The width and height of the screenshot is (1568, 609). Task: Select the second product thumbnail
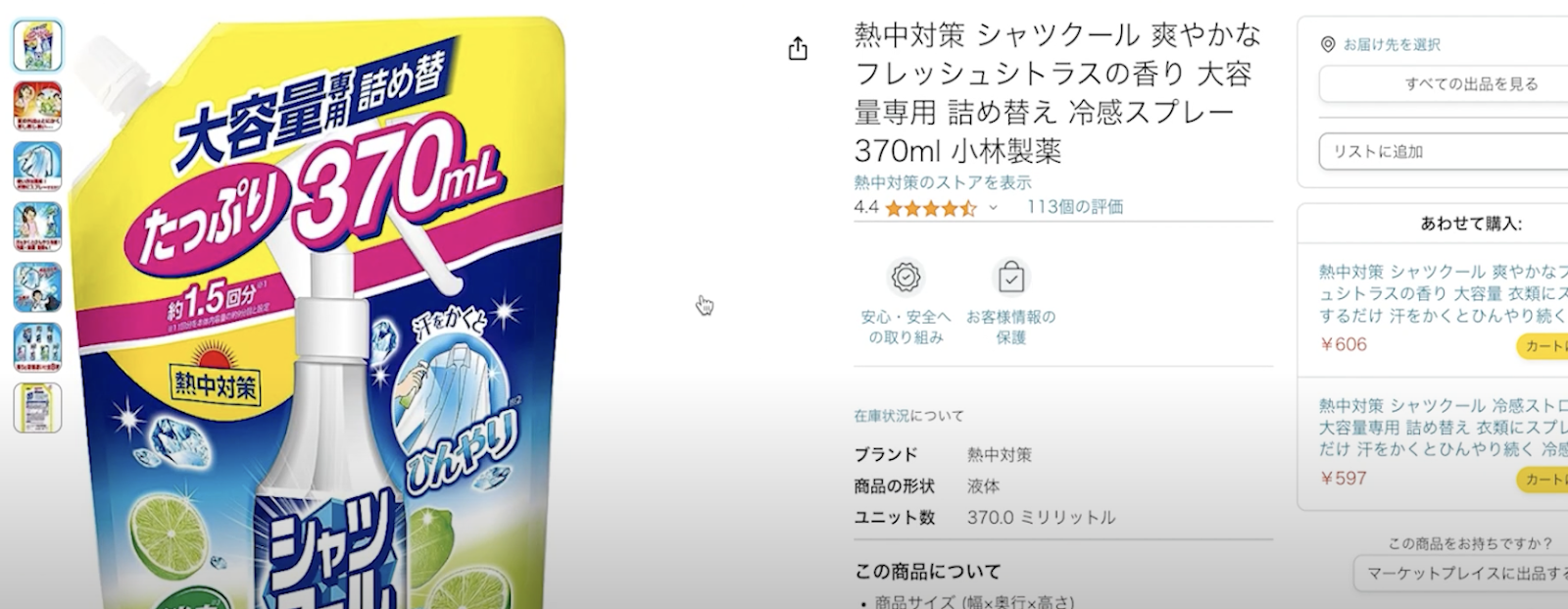(x=38, y=106)
